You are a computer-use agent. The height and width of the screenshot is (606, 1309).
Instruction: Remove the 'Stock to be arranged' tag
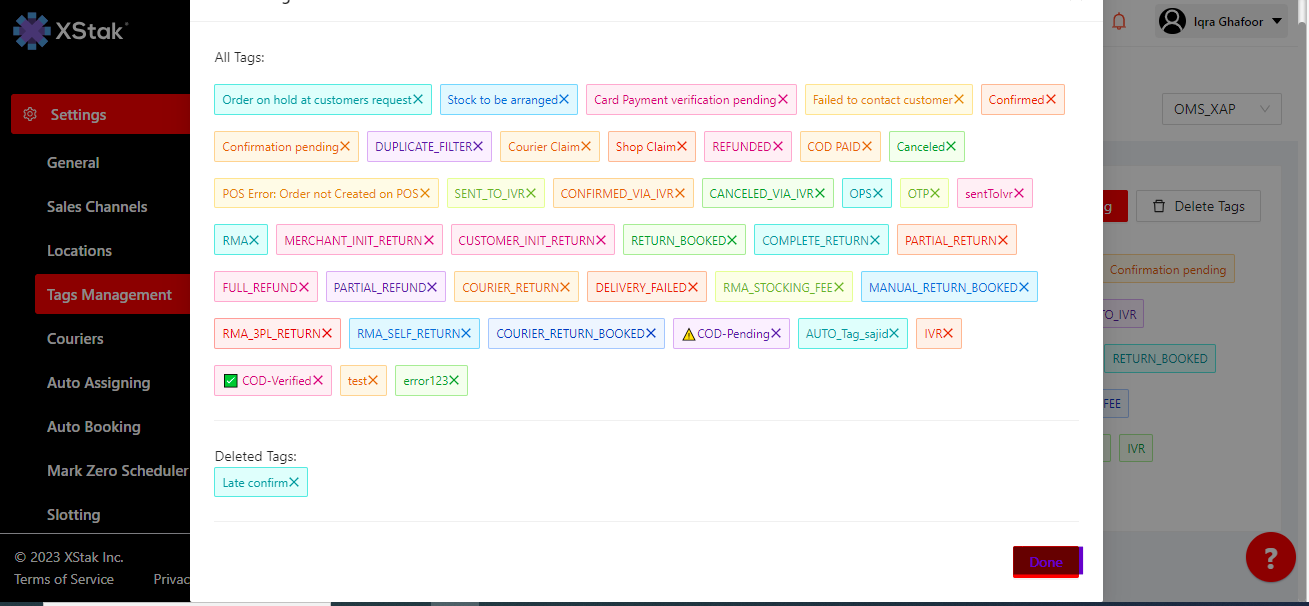coord(564,100)
